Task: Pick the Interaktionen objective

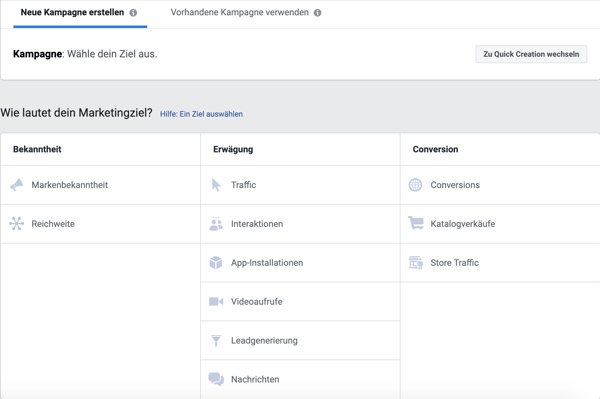Action: pos(300,224)
